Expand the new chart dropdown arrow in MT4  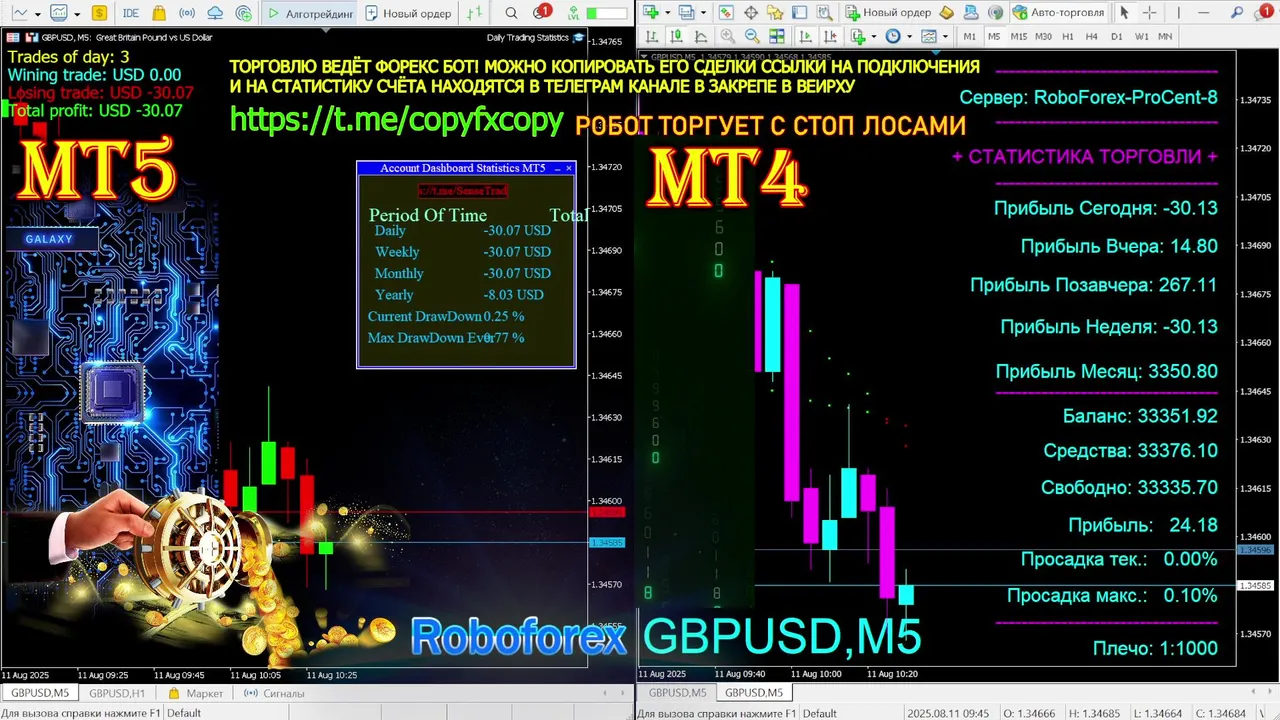click(667, 13)
